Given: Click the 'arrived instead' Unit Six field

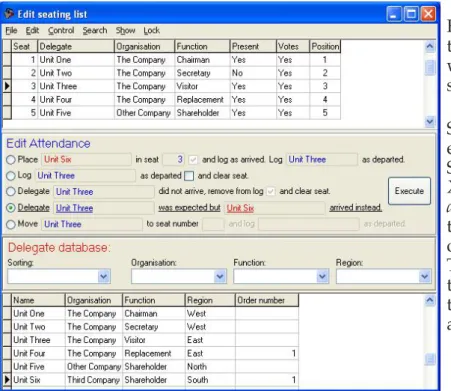Looking at the screenshot, I should coord(275,208).
